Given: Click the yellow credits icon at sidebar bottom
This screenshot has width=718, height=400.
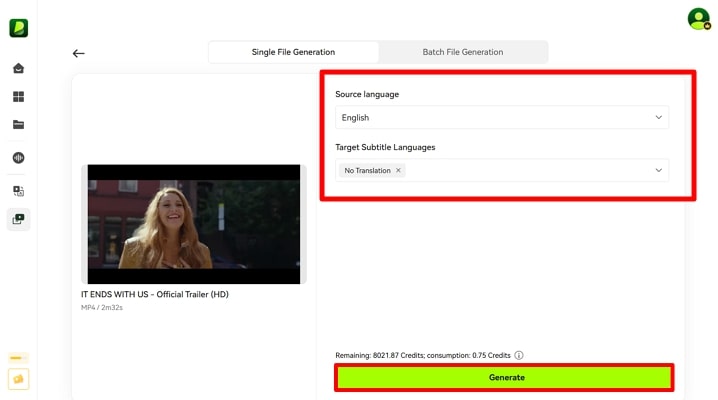Looking at the screenshot, I should point(18,379).
